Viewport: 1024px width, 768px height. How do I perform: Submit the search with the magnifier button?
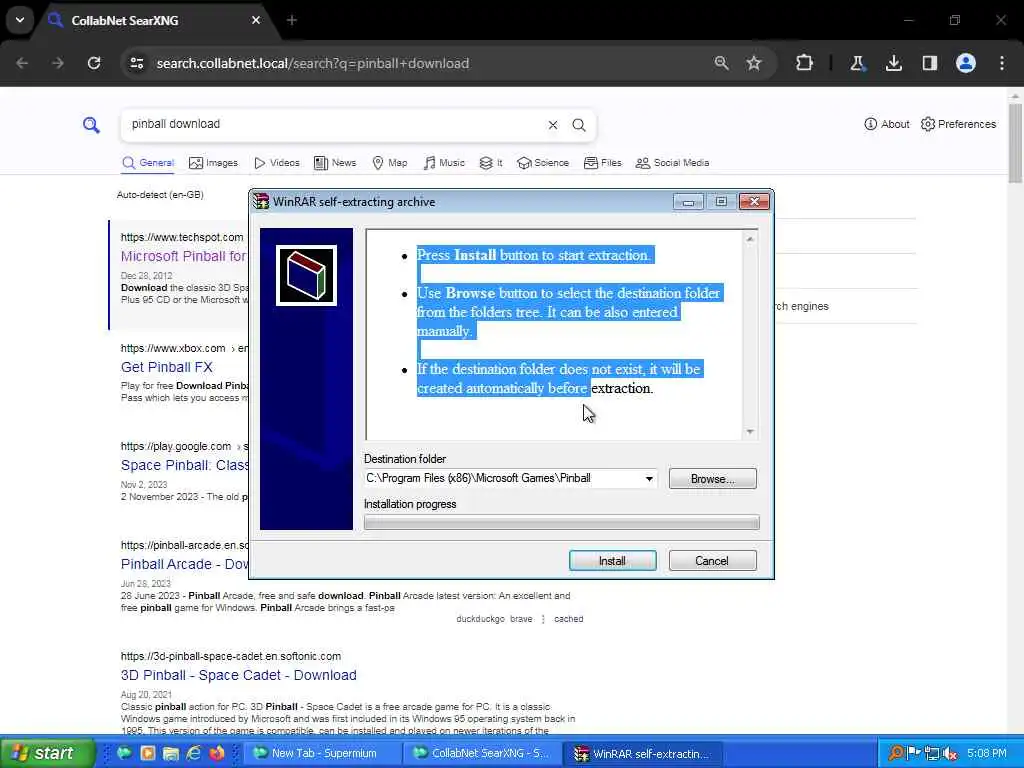pos(579,125)
